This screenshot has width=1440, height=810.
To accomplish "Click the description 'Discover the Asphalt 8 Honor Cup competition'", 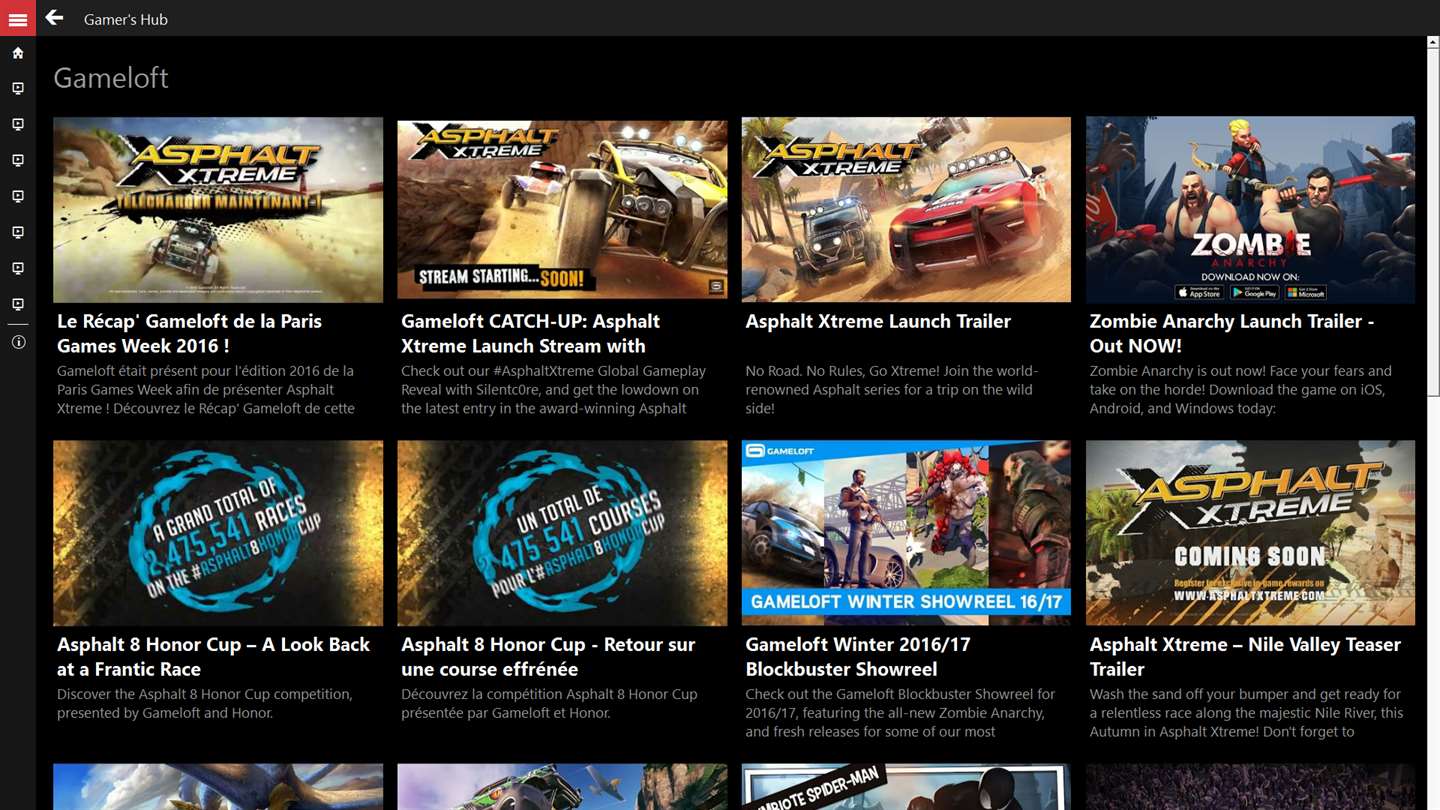I will tap(205, 704).
